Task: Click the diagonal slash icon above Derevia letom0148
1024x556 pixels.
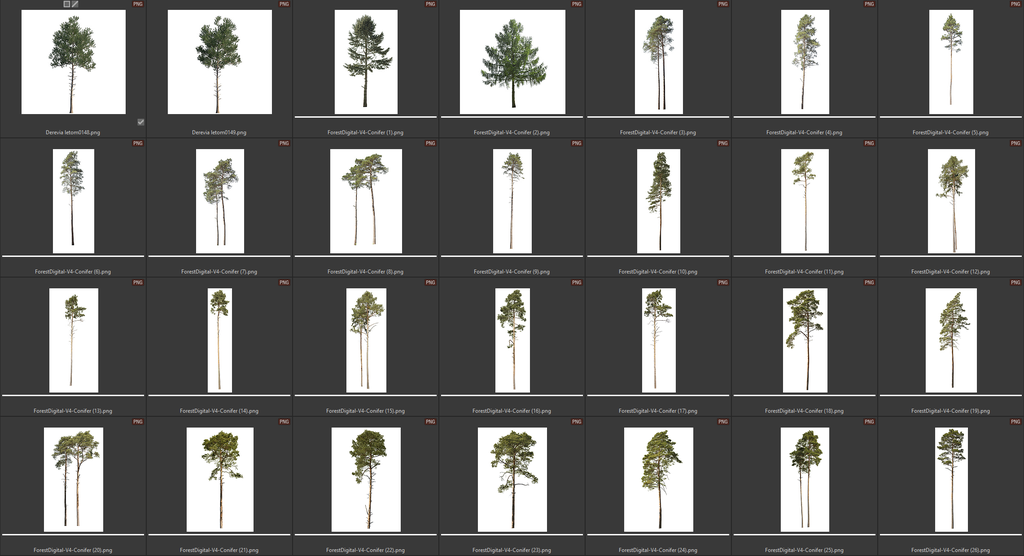Action: 75,4
